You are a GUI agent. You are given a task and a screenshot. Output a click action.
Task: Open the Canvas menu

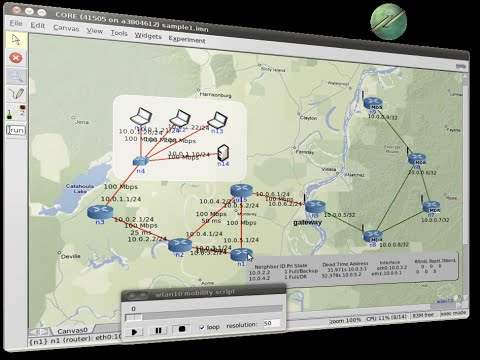66,28
